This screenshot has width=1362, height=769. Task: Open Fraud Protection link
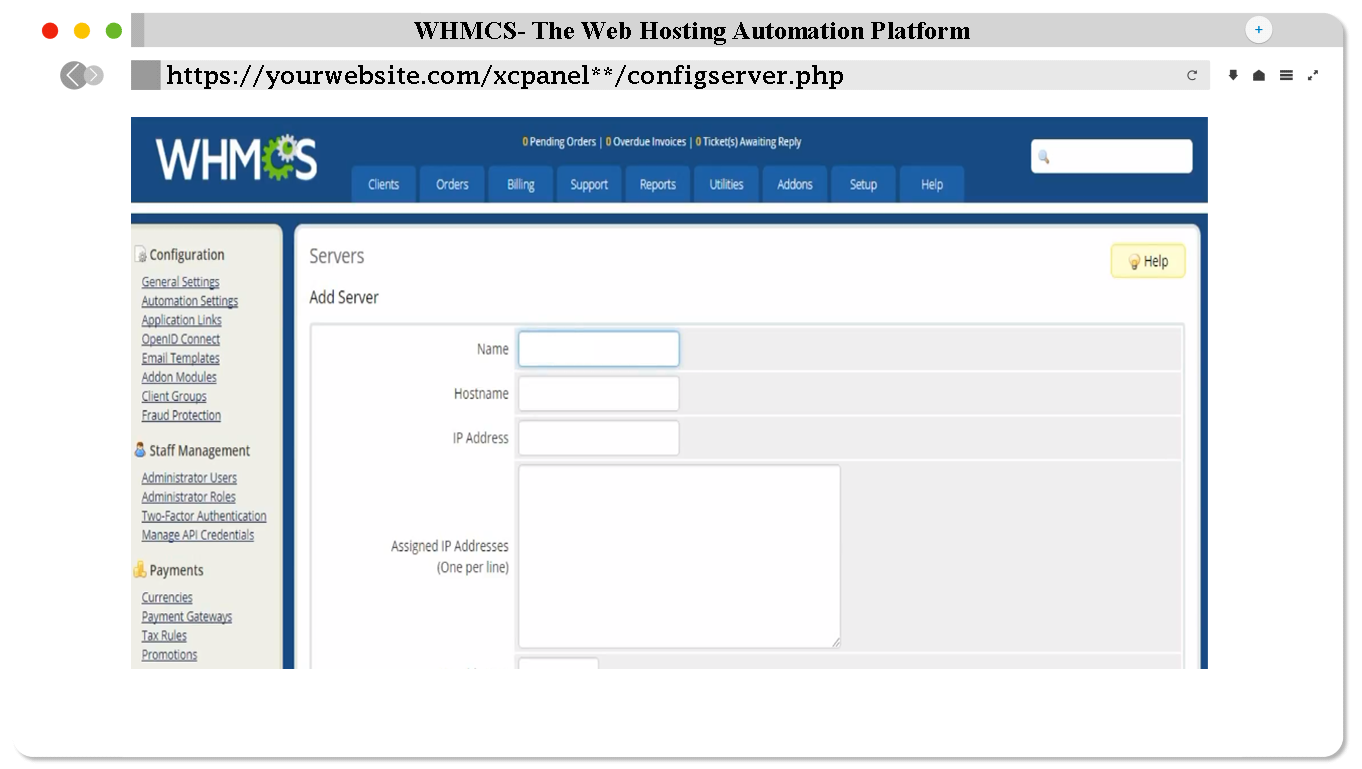tap(181, 415)
